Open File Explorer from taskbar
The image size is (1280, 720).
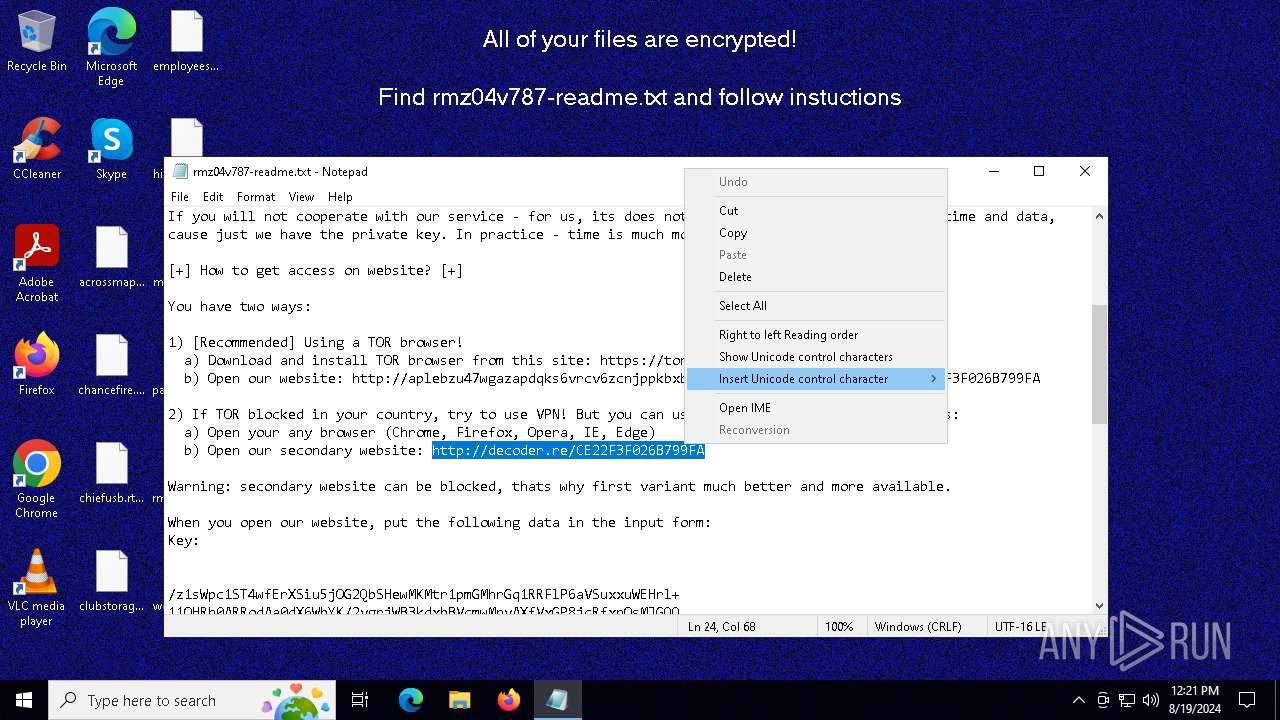point(460,700)
